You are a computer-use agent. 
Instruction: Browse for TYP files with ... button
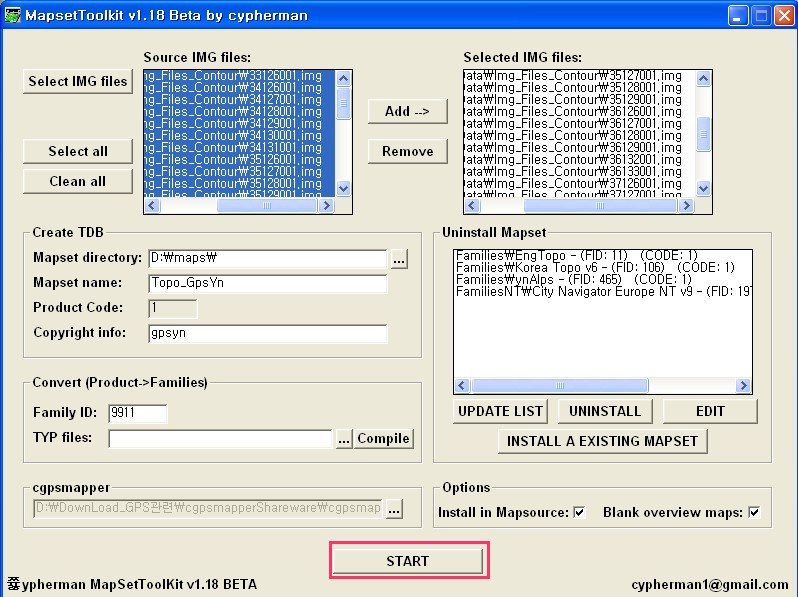coord(344,439)
